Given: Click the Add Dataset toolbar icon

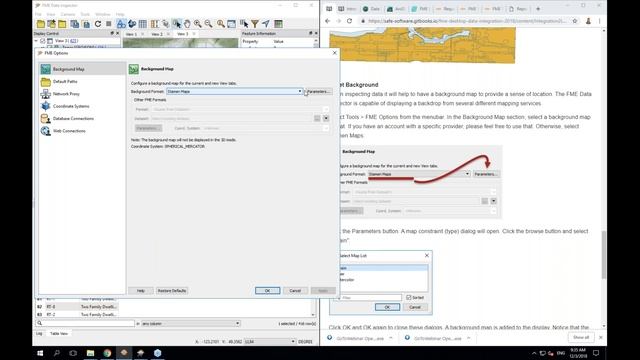Looking at the screenshot, I should [x=51, y=24].
